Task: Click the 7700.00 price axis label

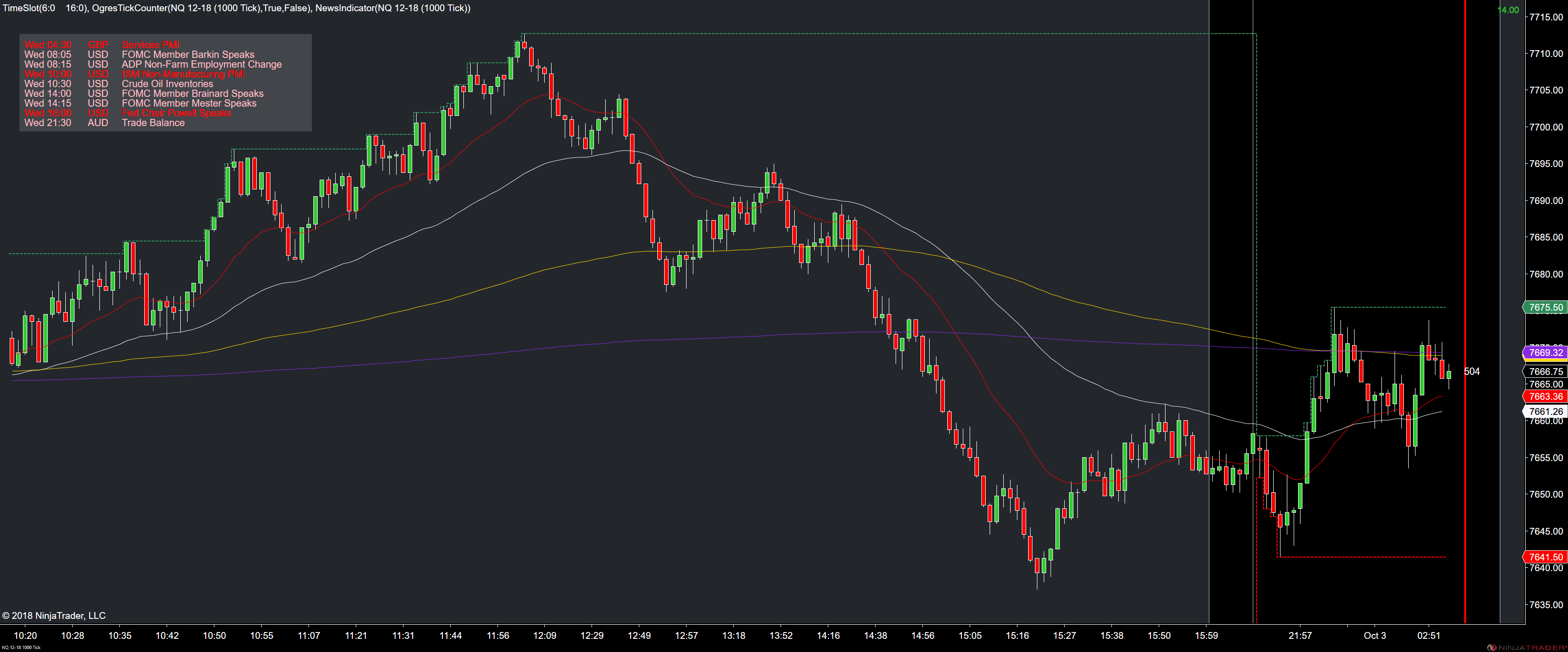Action: [x=1546, y=127]
